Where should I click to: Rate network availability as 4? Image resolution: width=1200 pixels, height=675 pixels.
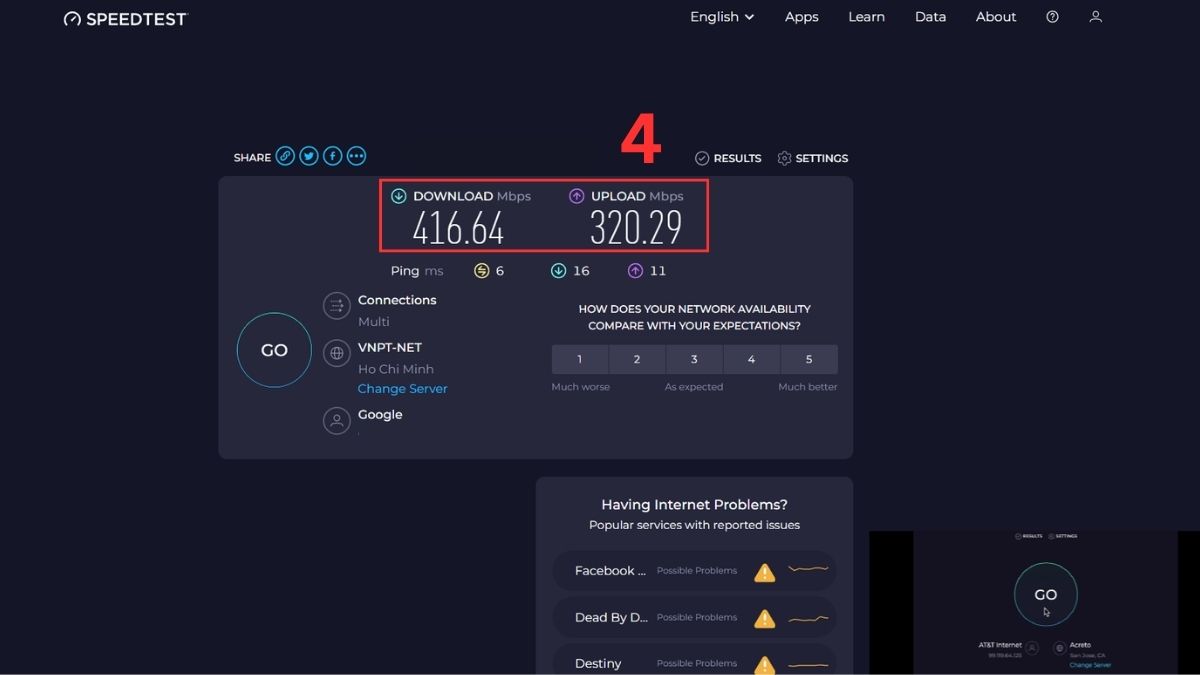[x=752, y=359]
